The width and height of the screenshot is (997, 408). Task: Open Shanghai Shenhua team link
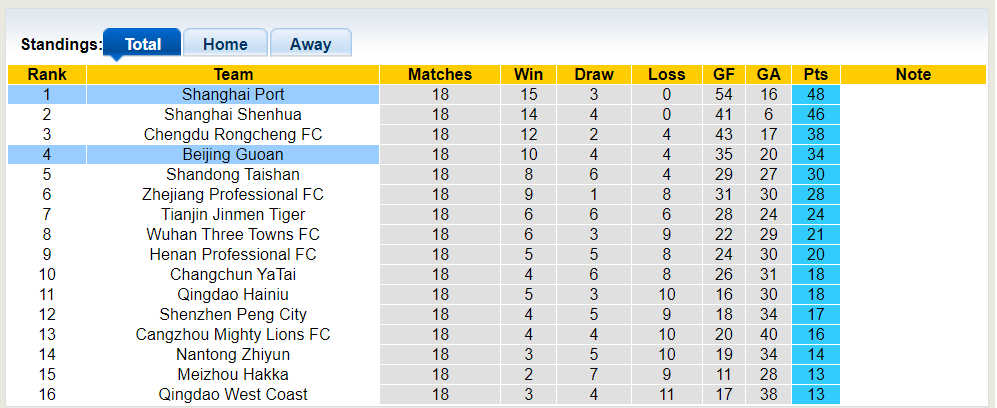(233, 114)
